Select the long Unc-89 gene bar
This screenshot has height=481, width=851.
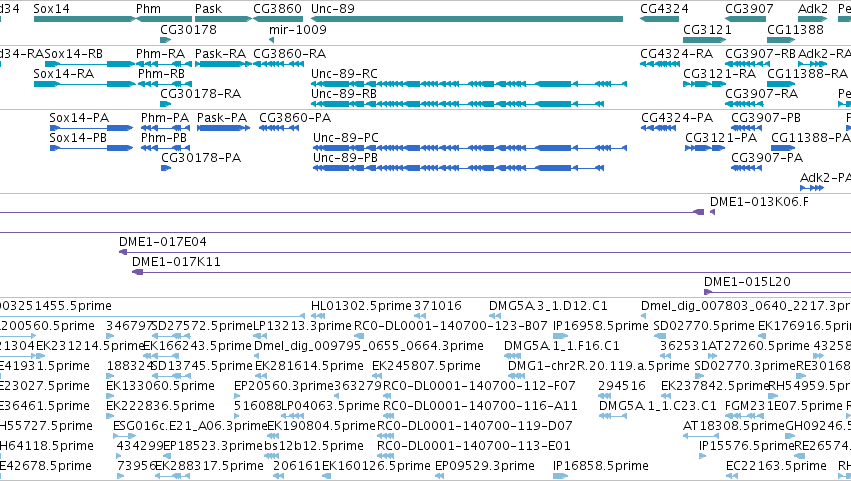point(467,19)
